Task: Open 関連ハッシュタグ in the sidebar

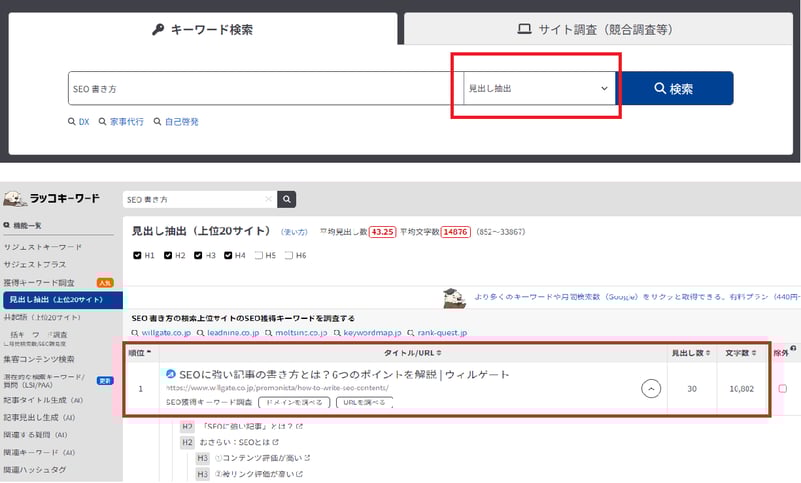Action: [35, 470]
